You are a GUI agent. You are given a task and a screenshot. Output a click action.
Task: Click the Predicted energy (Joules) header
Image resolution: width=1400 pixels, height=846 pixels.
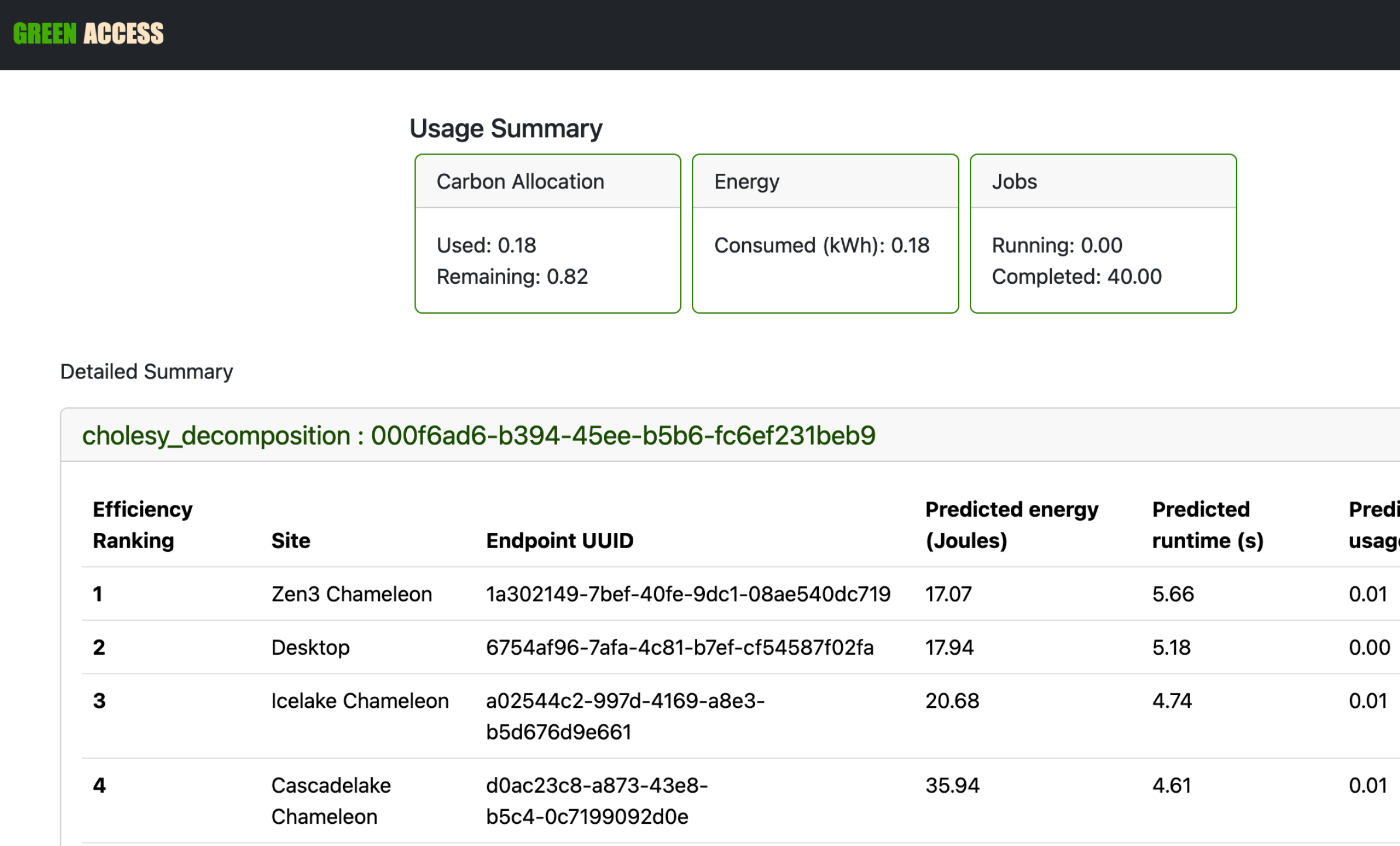click(x=1011, y=525)
